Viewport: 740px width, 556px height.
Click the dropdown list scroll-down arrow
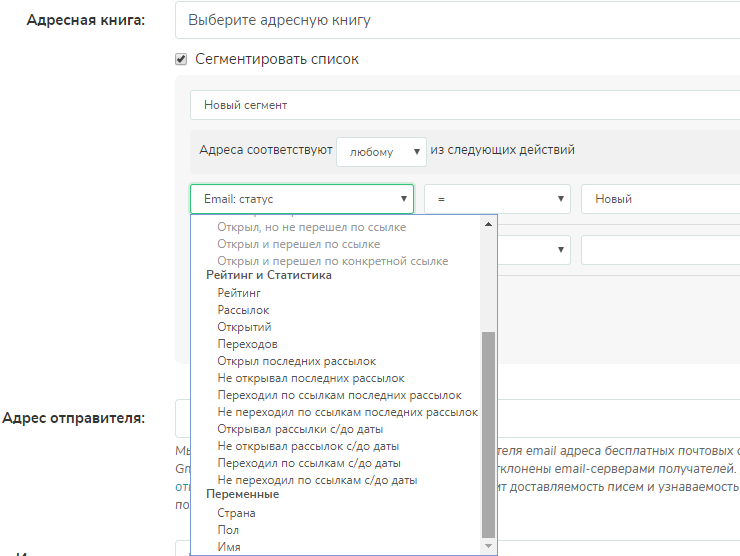point(488,546)
